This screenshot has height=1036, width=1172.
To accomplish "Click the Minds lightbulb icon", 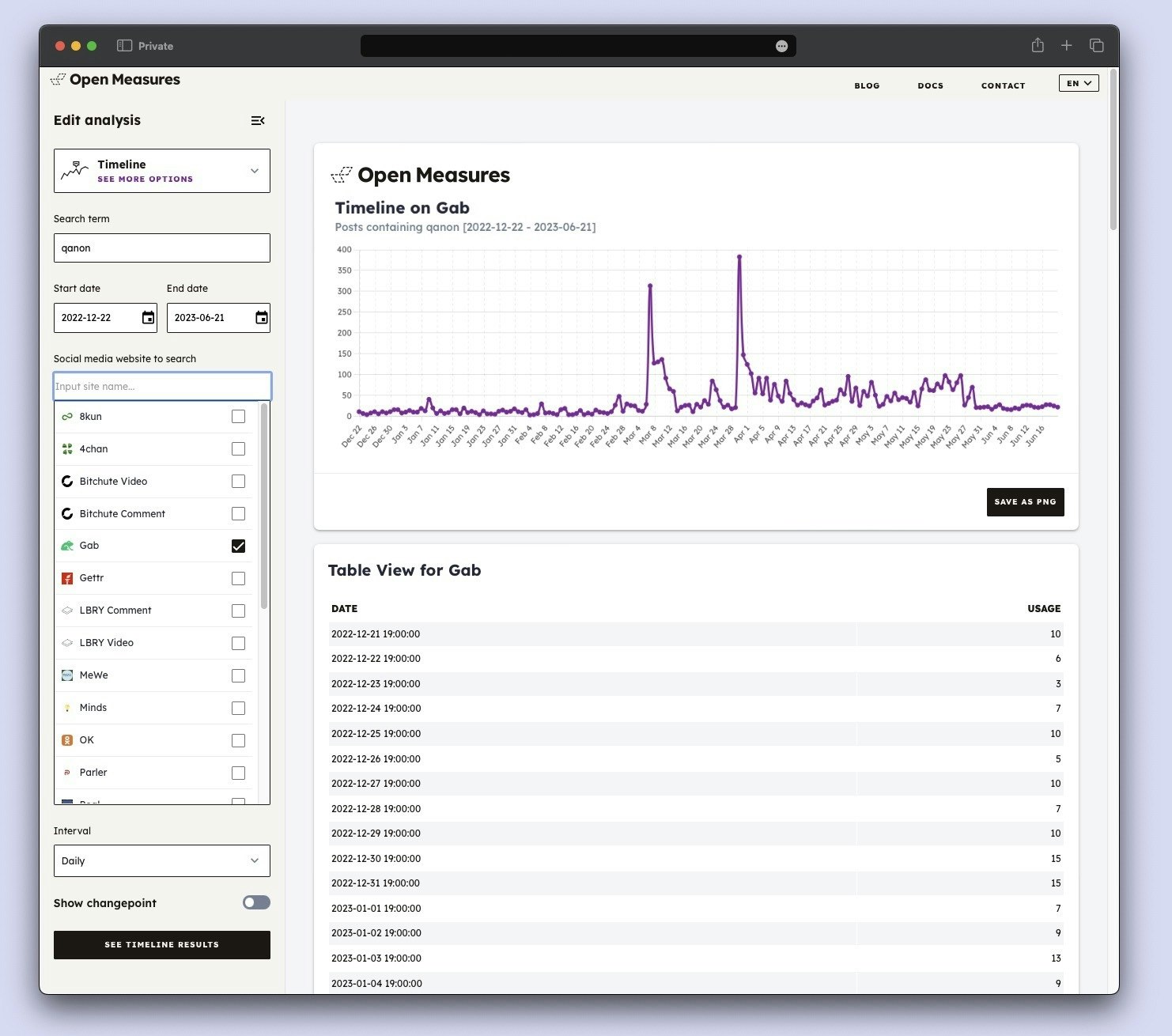I will [67, 708].
